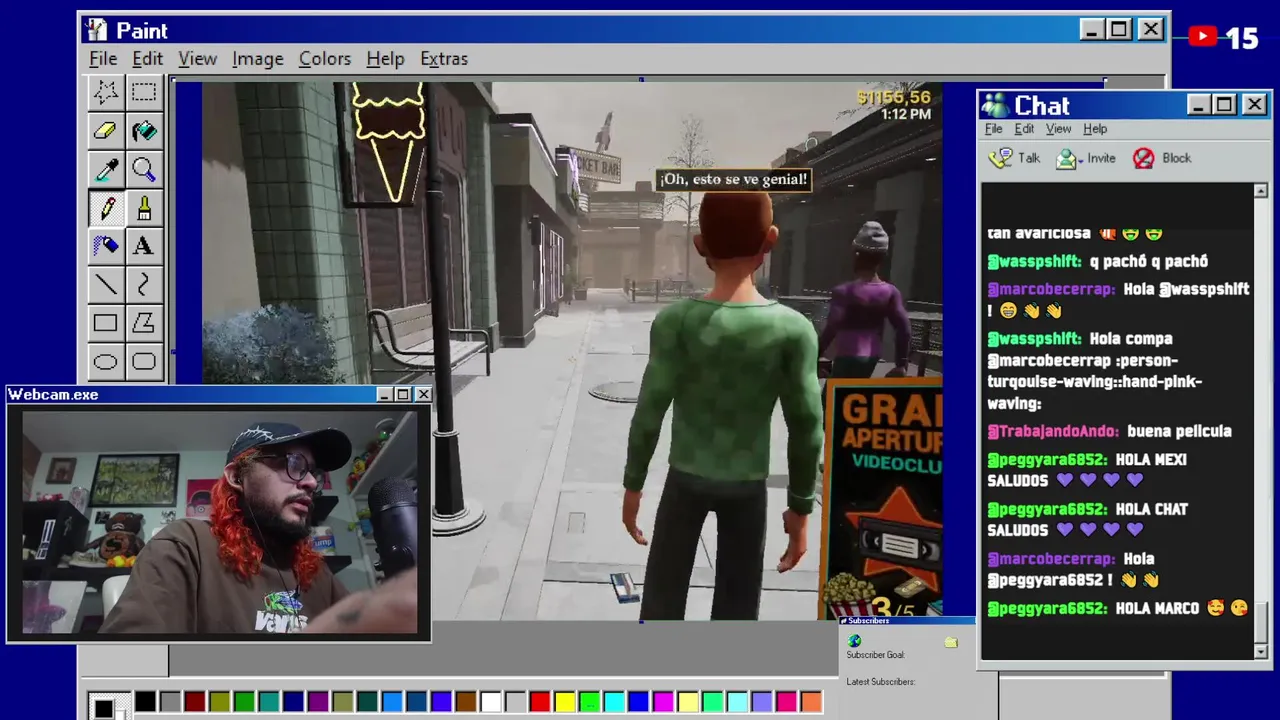Click the Talk icon in Chat toolbar
1280x720 pixels.
(x=1001, y=158)
